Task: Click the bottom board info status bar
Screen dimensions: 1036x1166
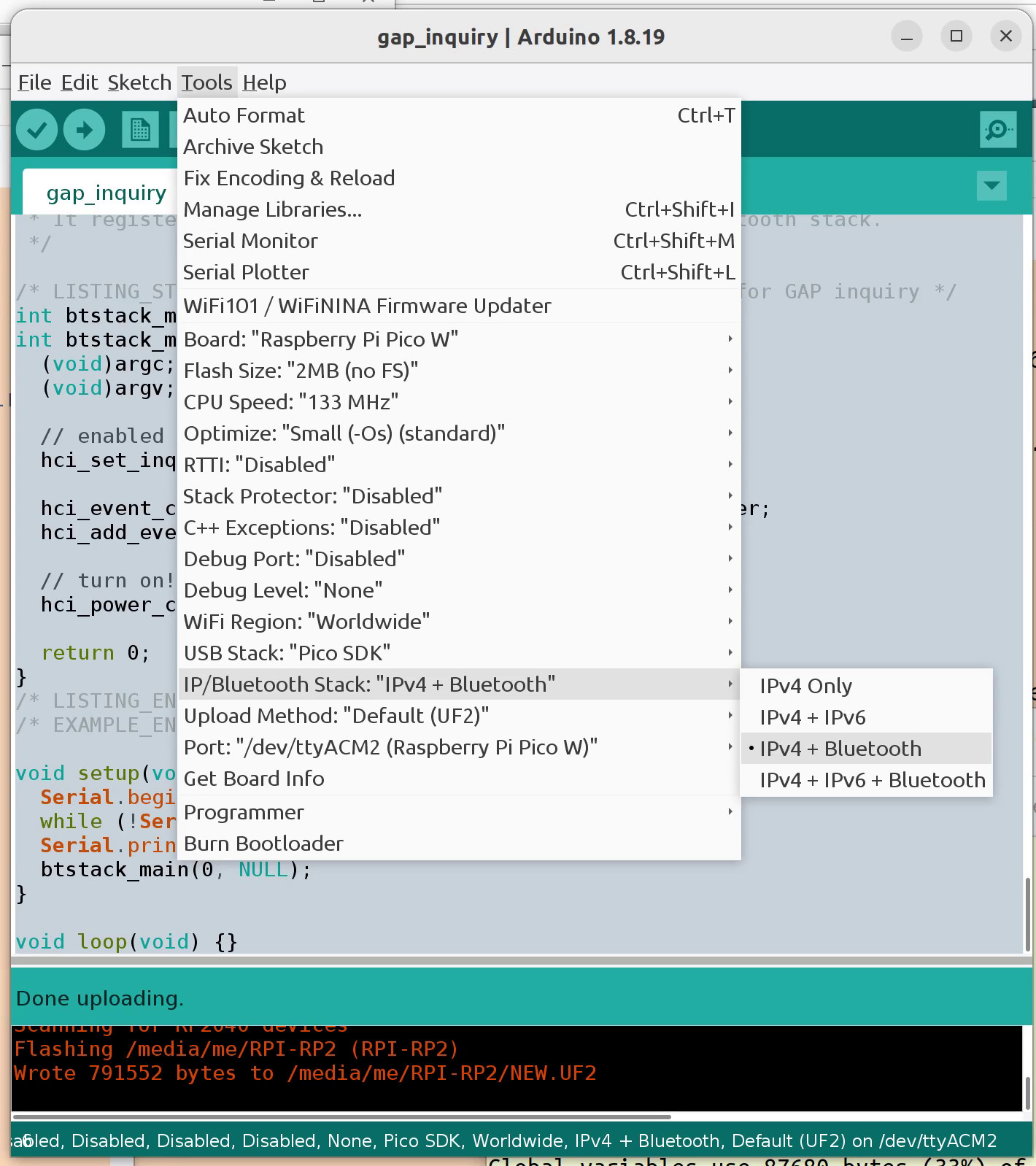Action: point(521,1141)
